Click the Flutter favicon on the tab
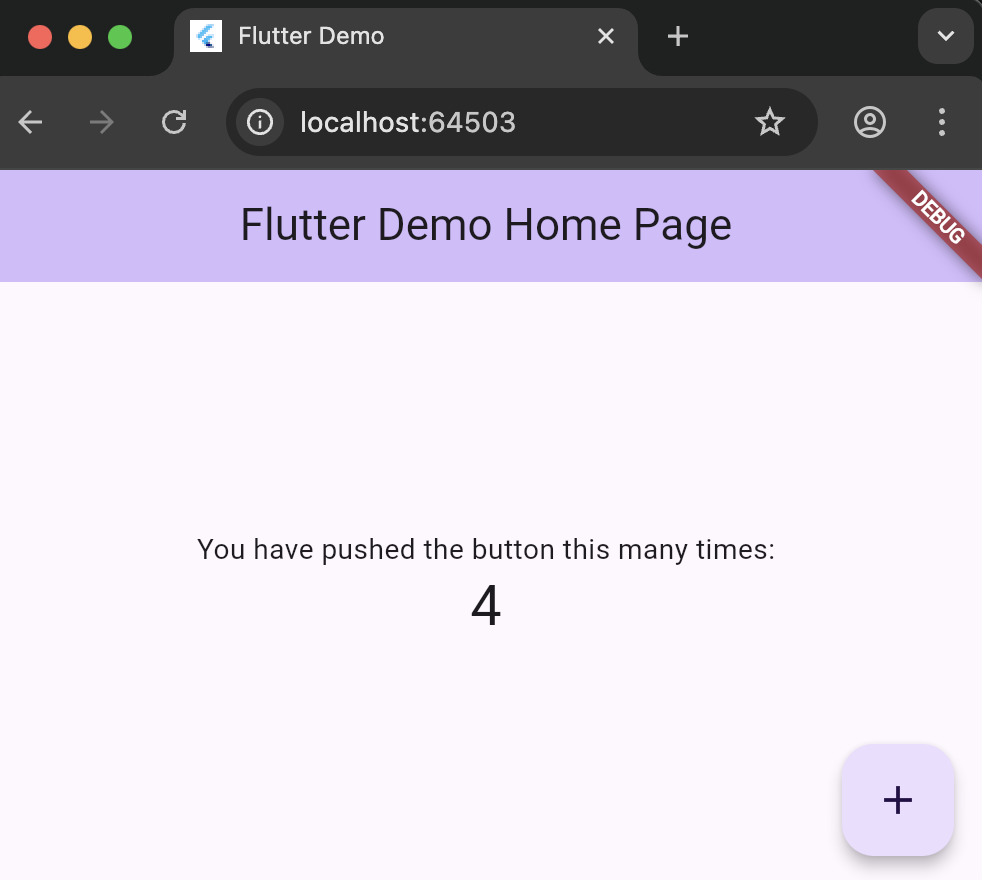This screenshot has width=982, height=880. 206,36
